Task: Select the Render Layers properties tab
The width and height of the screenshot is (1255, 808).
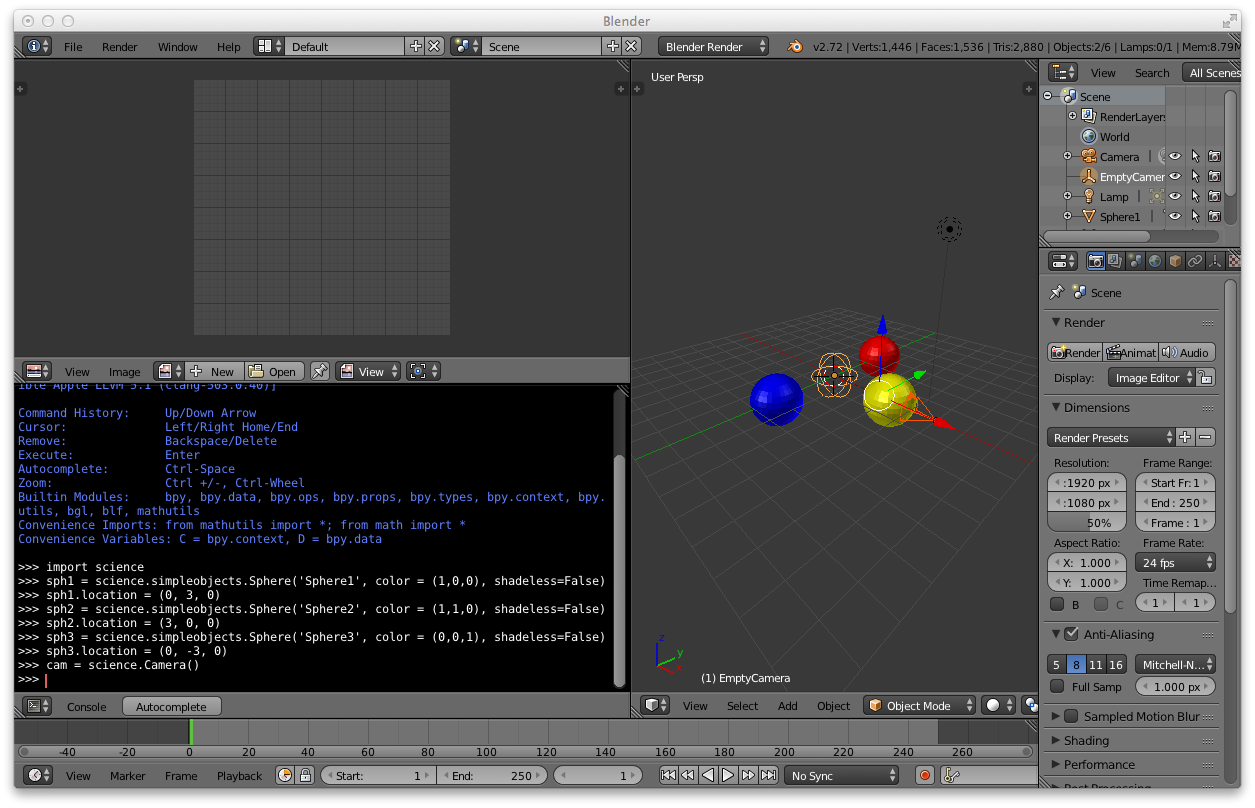Action: [1116, 261]
